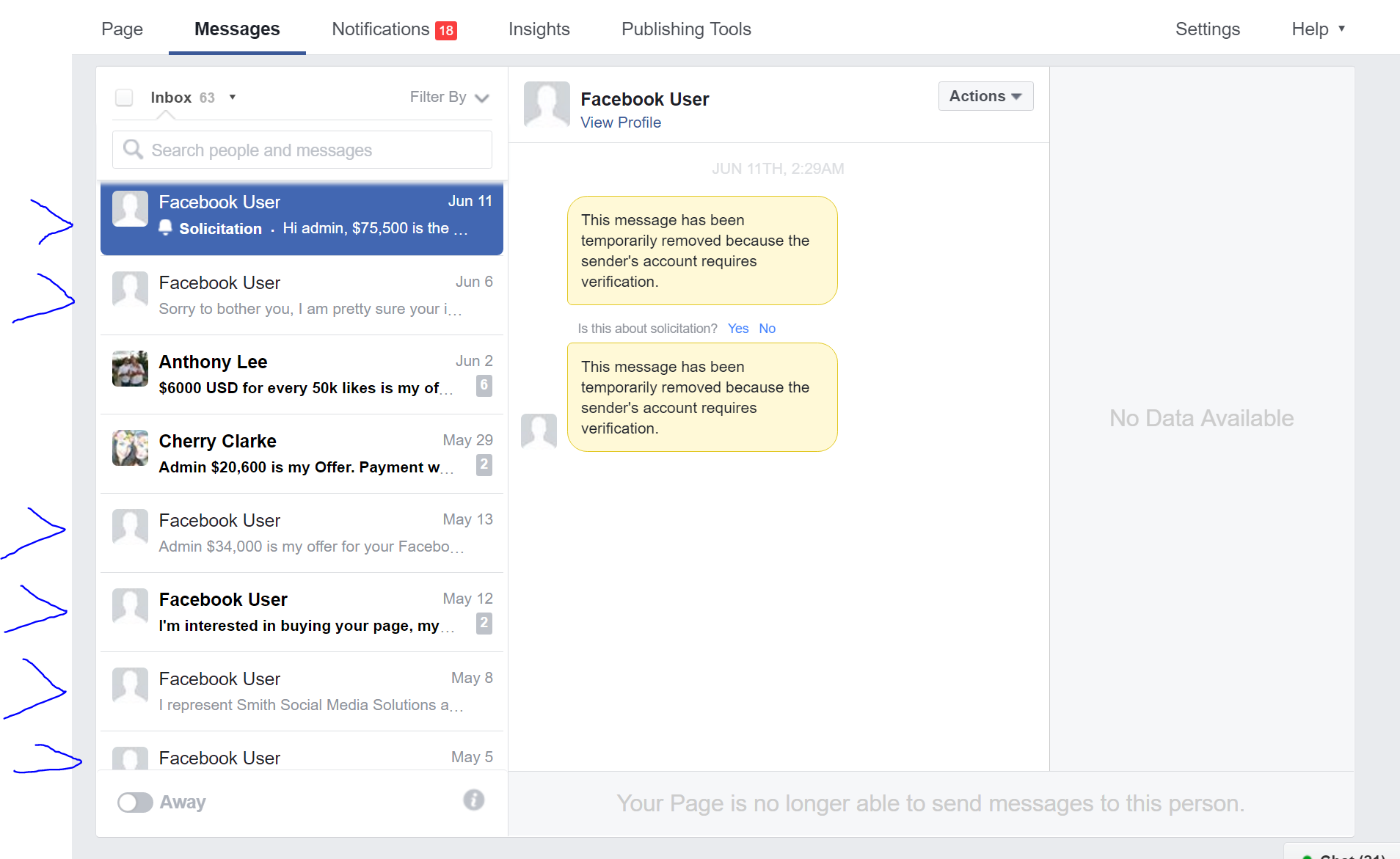Expand the Inbox folder dropdown arrow

(233, 97)
